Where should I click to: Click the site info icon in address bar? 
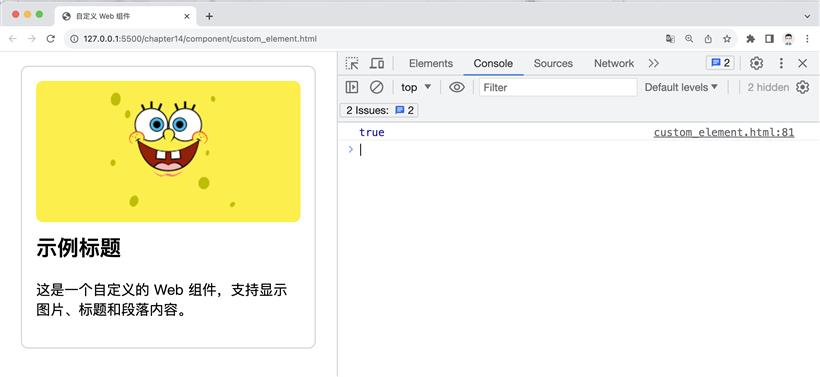74,39
